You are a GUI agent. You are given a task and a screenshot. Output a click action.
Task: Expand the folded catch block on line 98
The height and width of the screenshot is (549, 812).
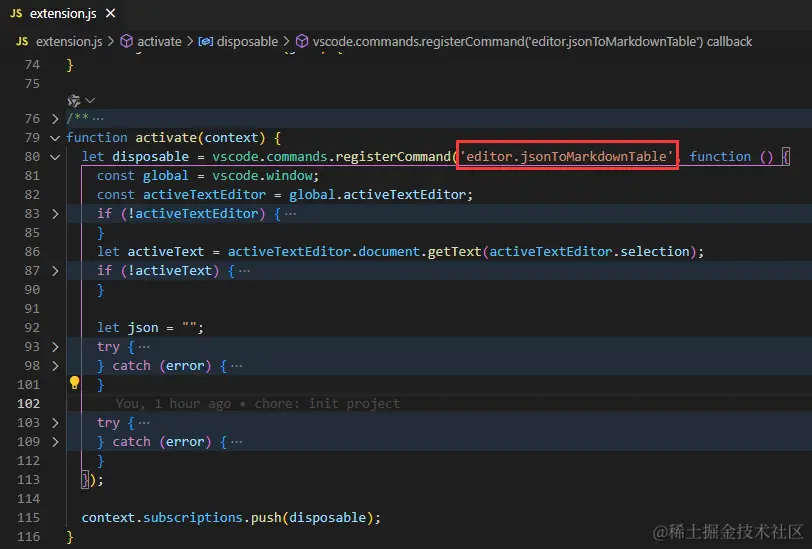pyautogui.click(x=55, y=366)
